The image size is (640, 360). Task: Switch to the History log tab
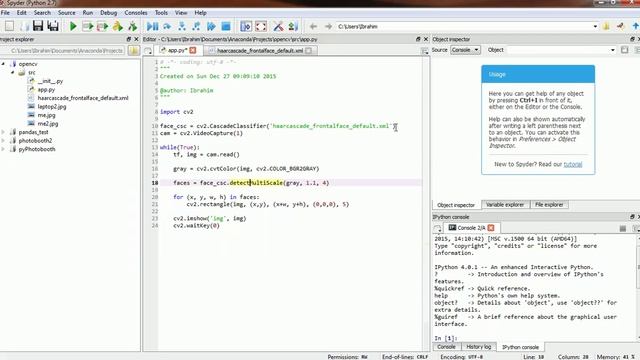tap(478, 347)
